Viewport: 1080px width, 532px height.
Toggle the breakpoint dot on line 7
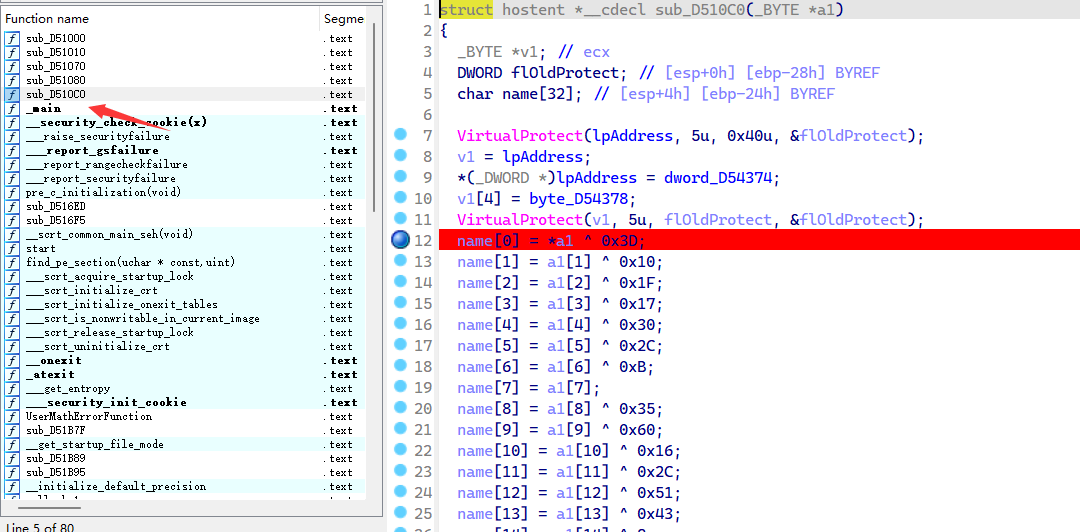[x=400, y=135]
